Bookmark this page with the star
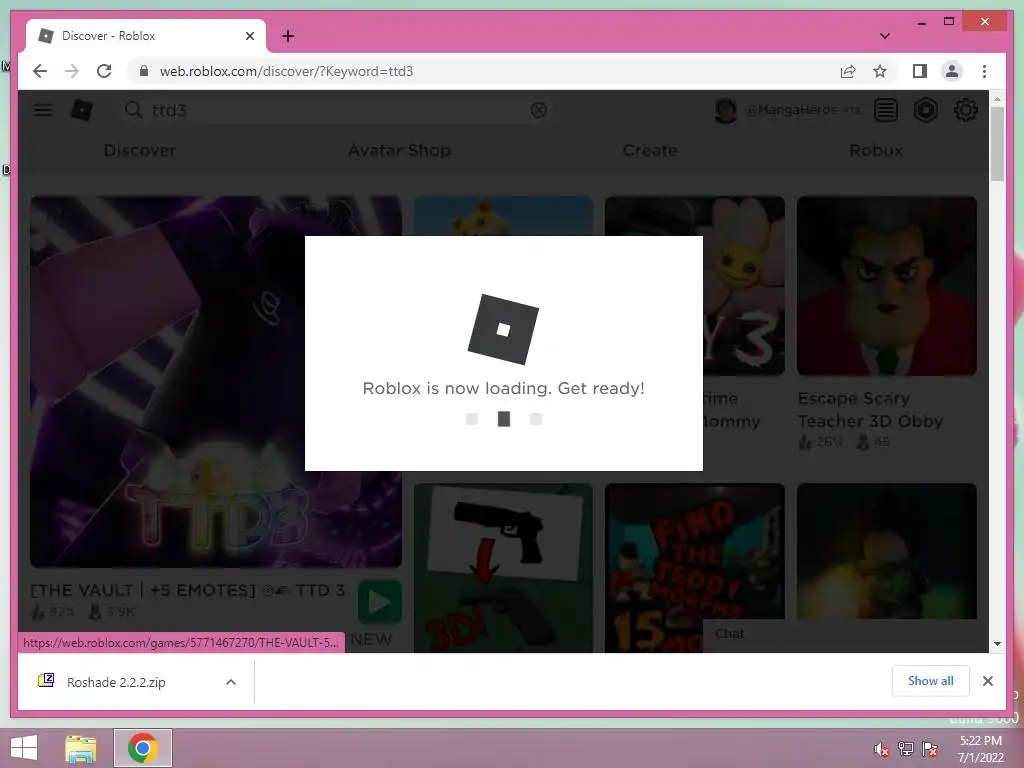Screen dimensions: 1024x768 (x=880, y=71)
